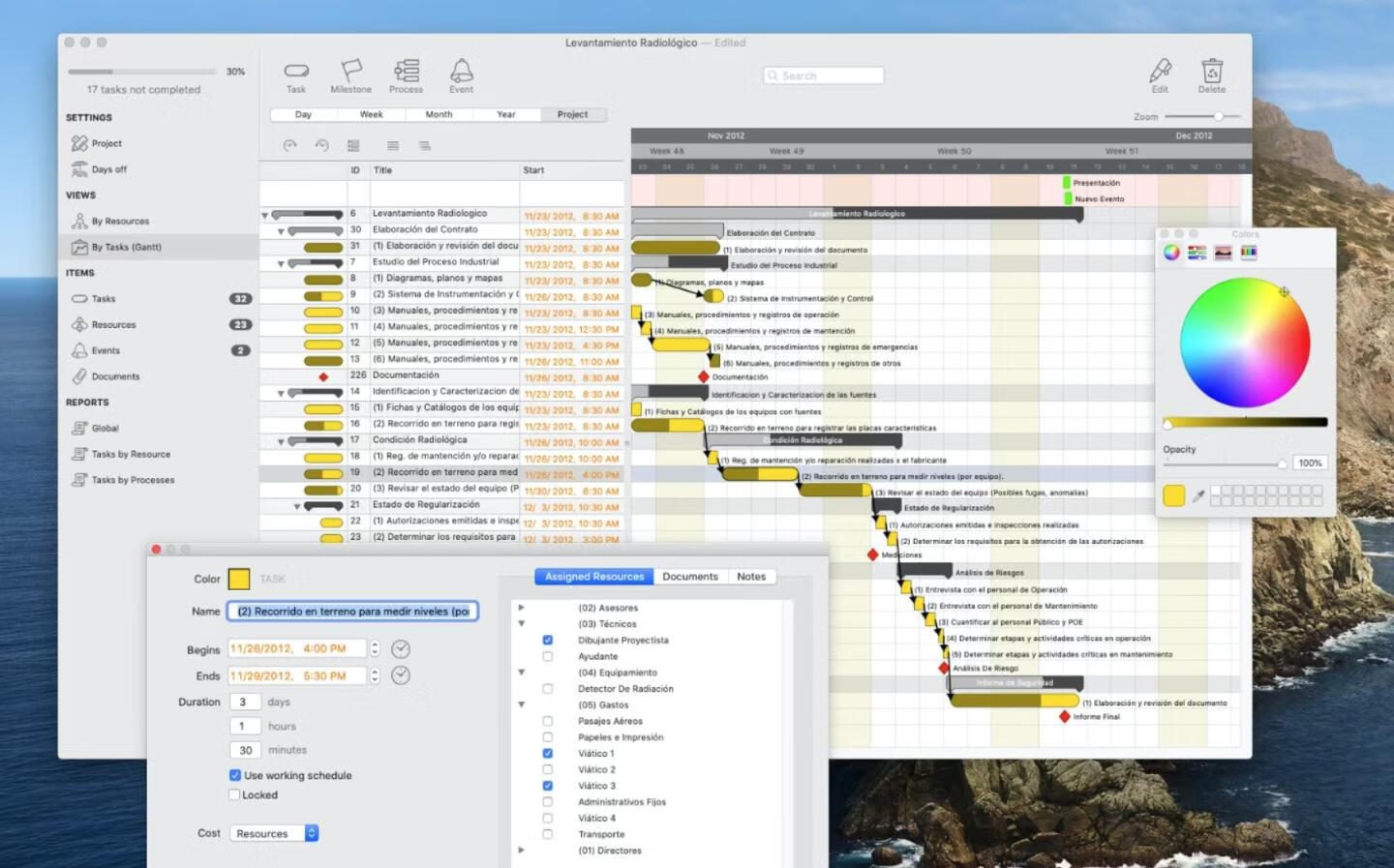Viewport: 1394px width, 868px height.
Task: Click the Event bell icon
Action: click(461, 72)
